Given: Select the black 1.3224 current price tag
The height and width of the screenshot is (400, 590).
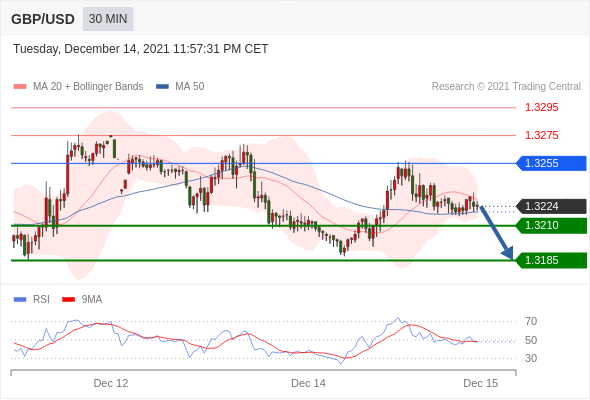Looking at the screenshot, I should pyautogui.click(x=551, y=206).
